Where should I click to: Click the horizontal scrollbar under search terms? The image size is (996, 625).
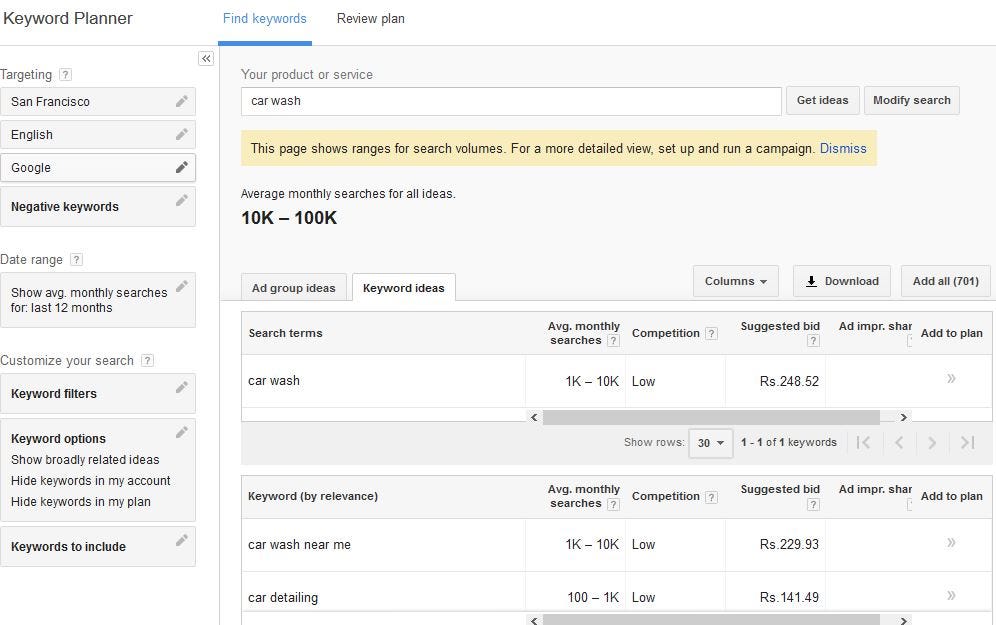pos(710,418)
